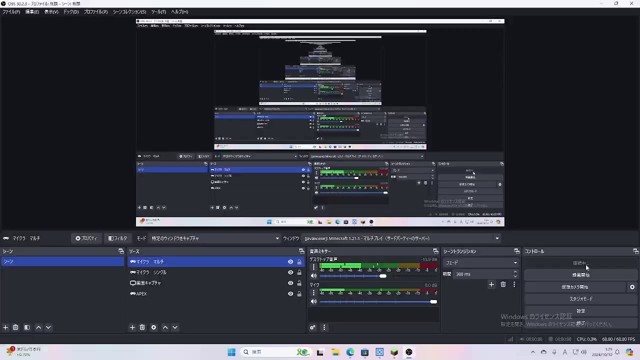Open the フェード transition dropdown

coord(481,263)
